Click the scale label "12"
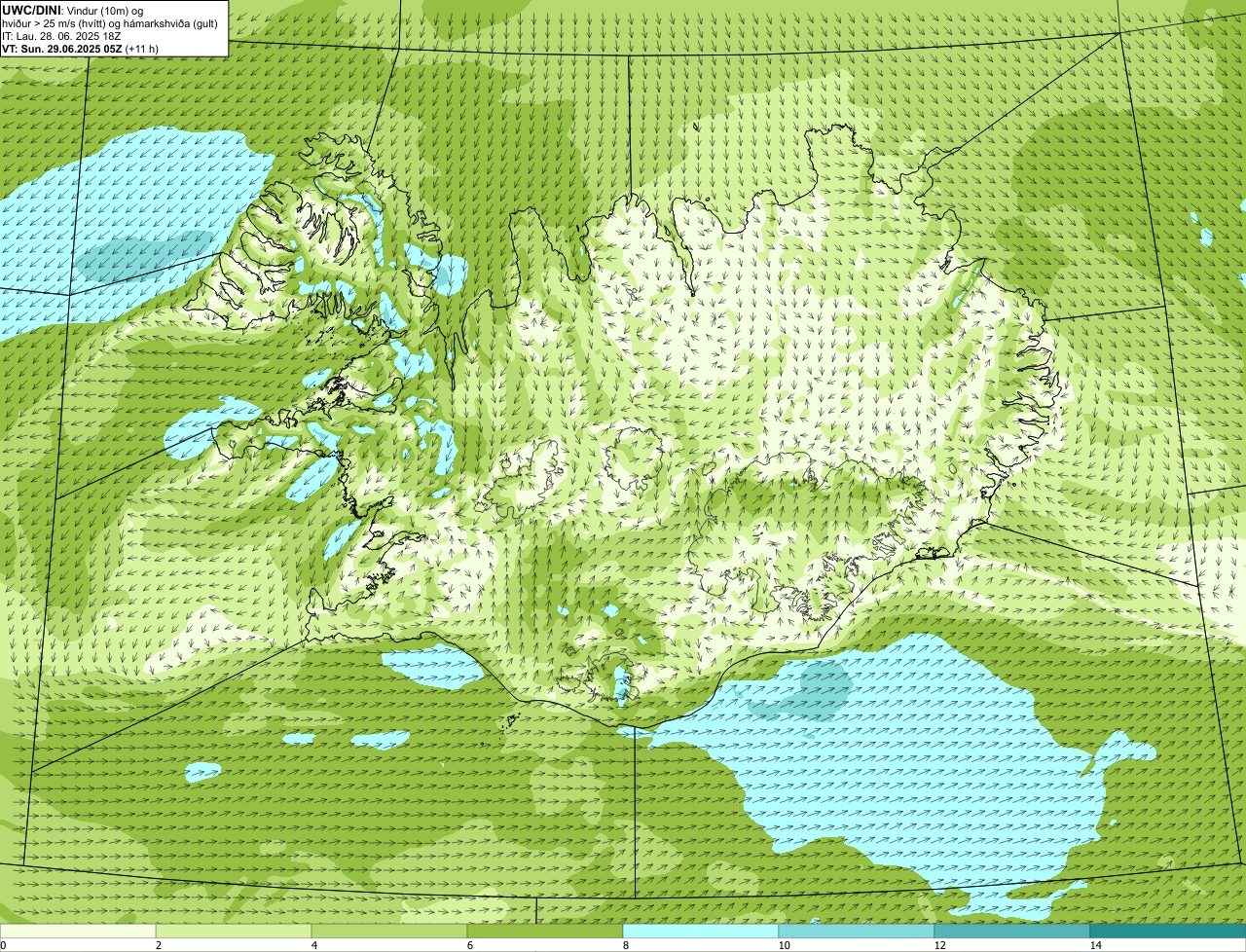 coord(939,945)
